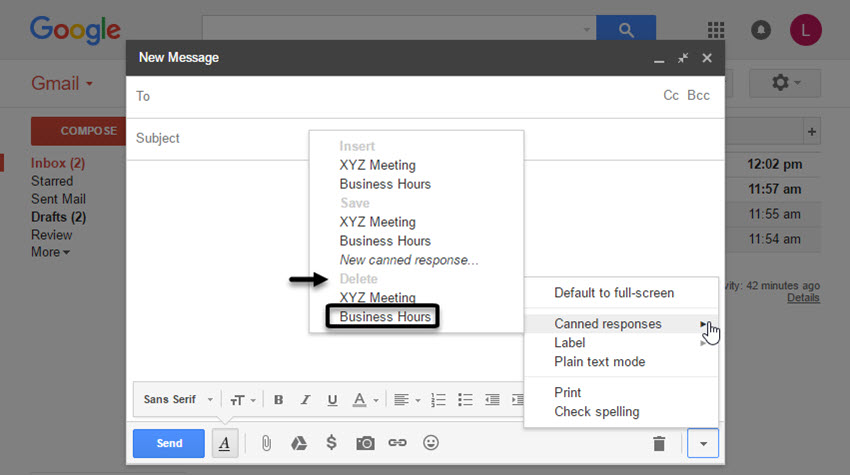Expand Label submenu
The width and height of the screenshot is (850, 475).
(621, 343)
